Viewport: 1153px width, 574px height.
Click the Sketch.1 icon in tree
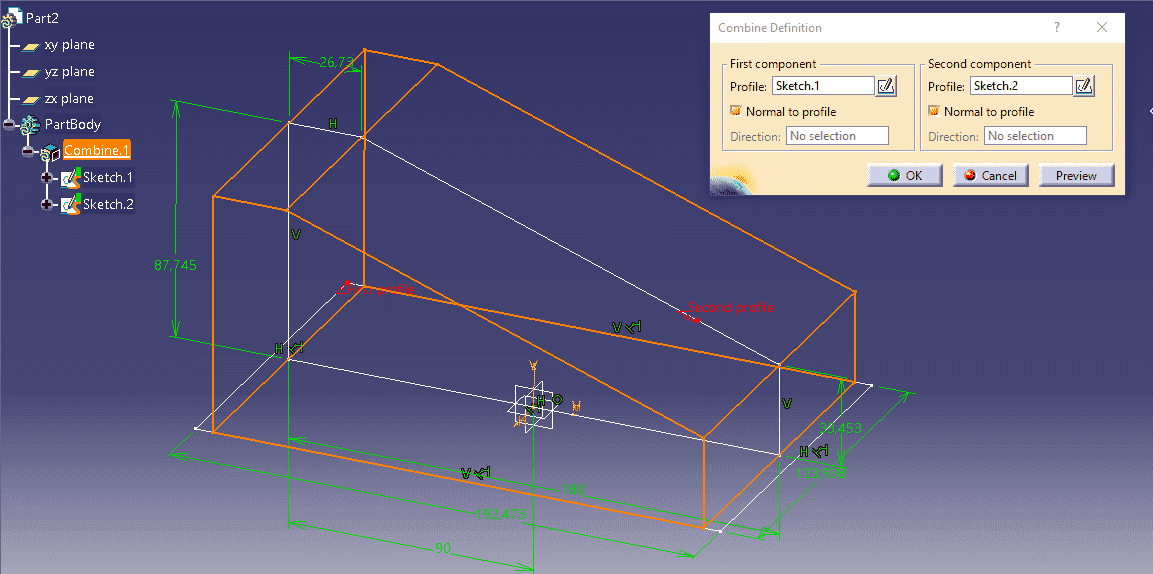click(x=71, y=178)
